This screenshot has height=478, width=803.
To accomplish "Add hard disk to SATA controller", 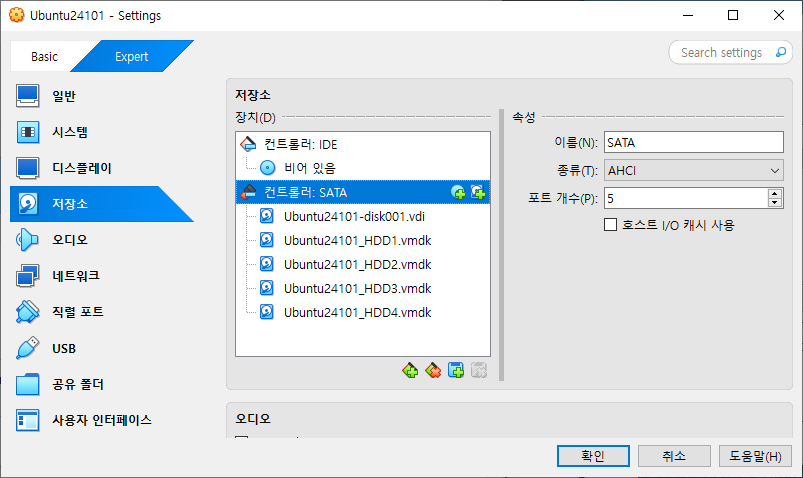I will click(x=478, y=193).
